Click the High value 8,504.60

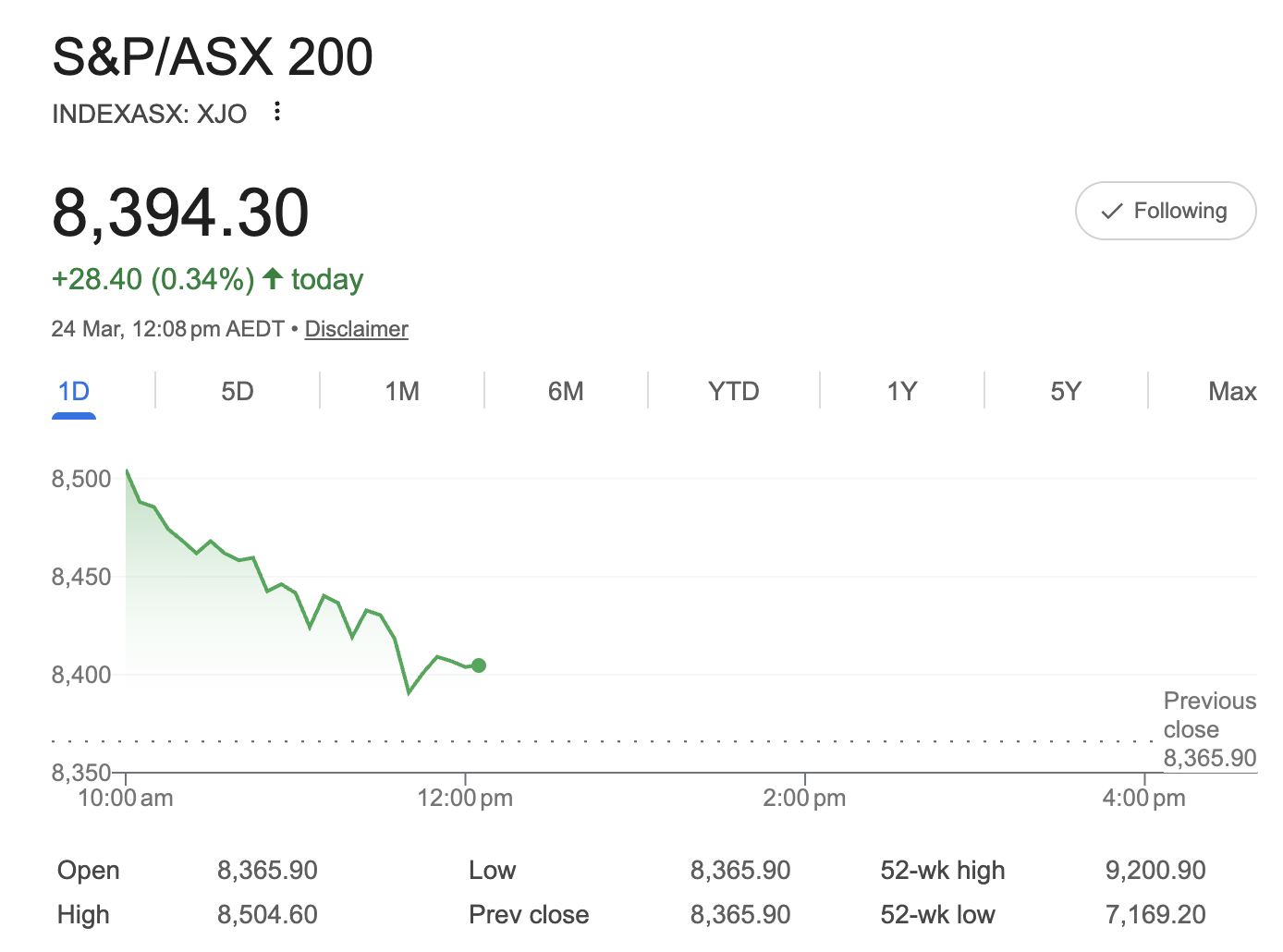tap(267, 915)
